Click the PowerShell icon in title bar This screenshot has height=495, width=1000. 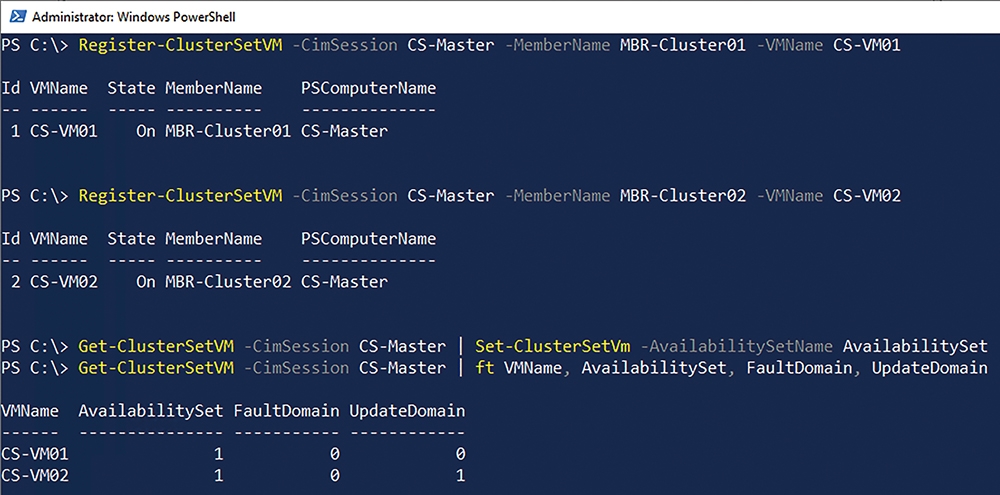[x=19, y=17]
